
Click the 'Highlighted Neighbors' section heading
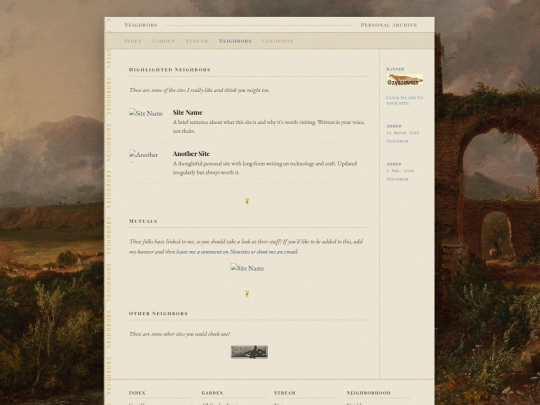[x=169, y=70]
